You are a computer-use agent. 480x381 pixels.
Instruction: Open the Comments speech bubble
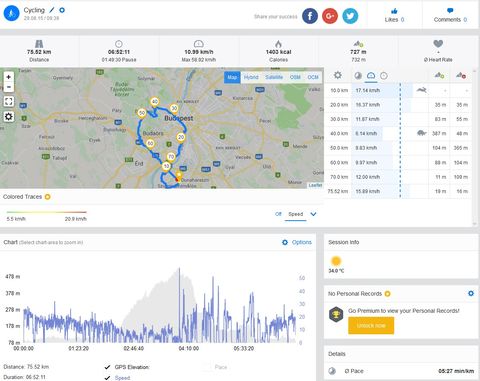coord(450,11)
